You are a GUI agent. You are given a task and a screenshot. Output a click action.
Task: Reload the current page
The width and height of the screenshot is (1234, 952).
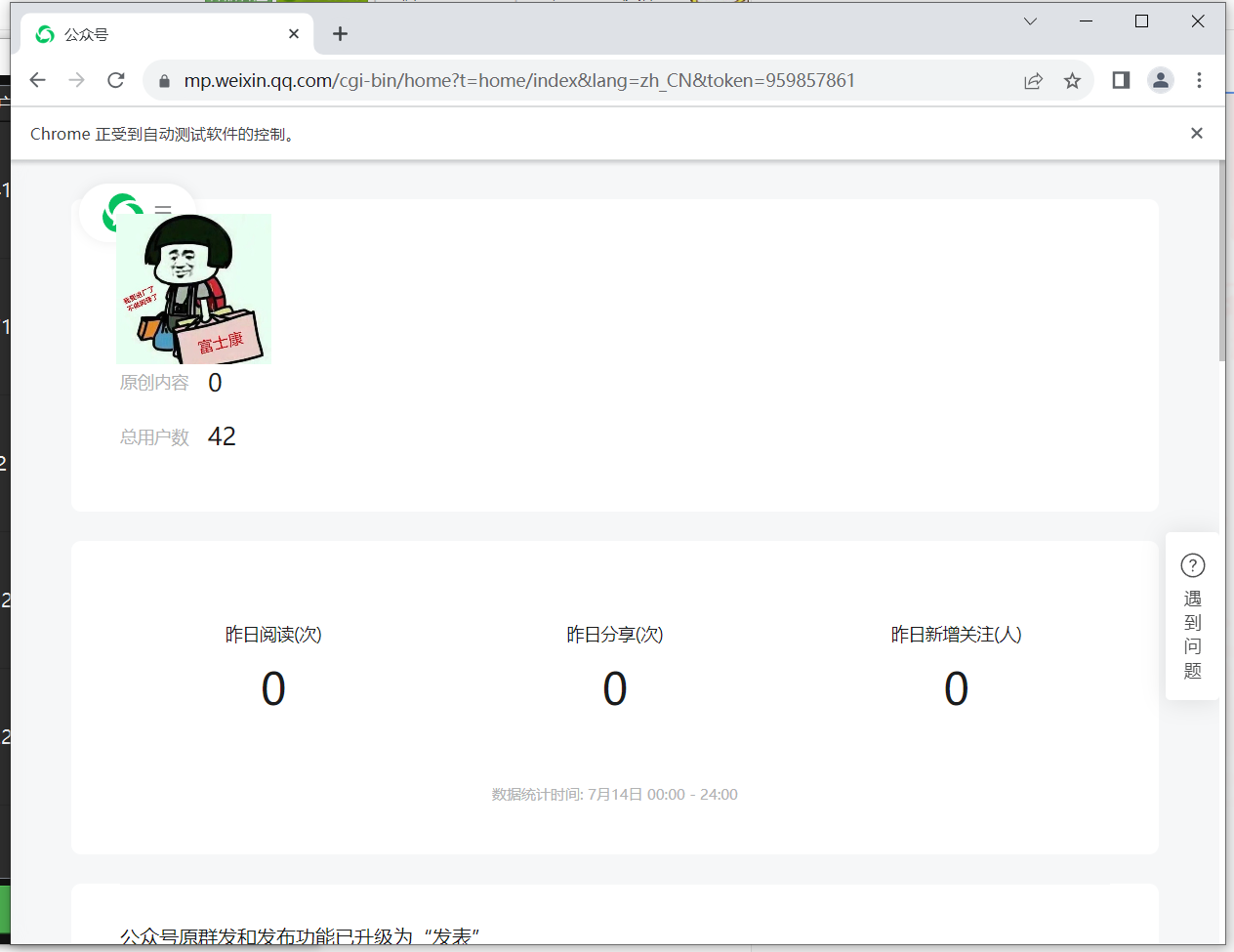115,80
